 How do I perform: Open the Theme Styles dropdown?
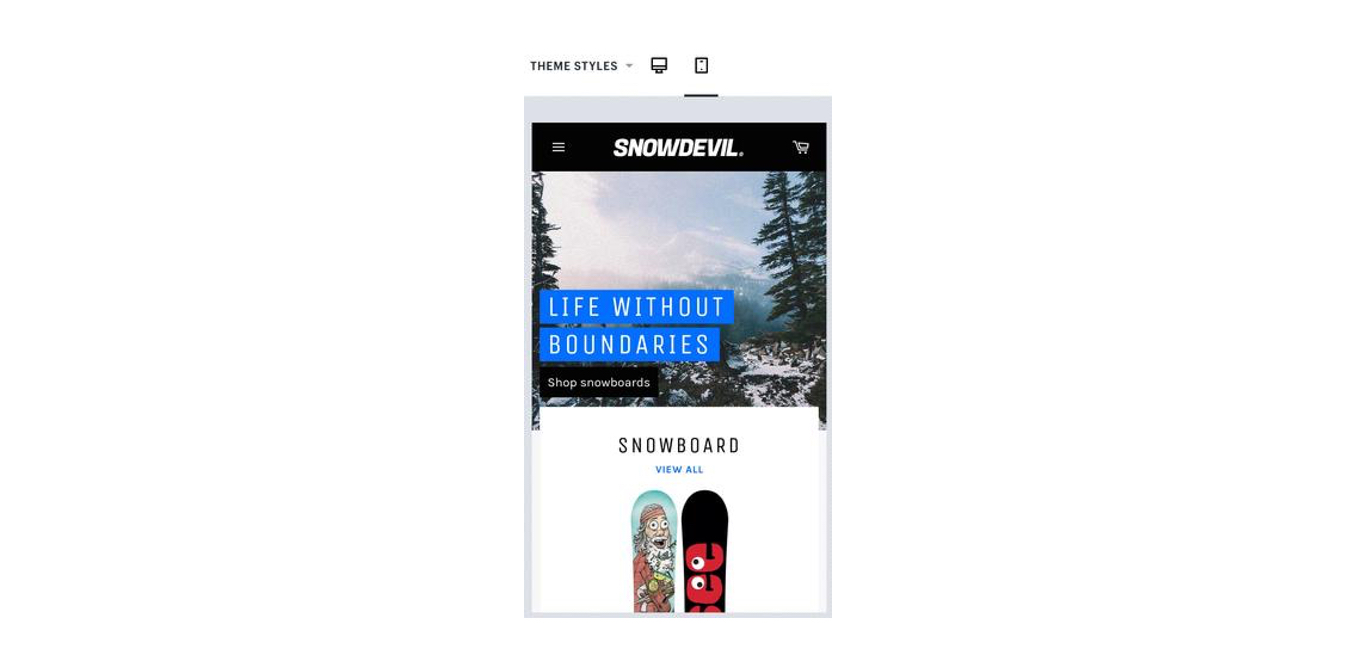(581, 66)
